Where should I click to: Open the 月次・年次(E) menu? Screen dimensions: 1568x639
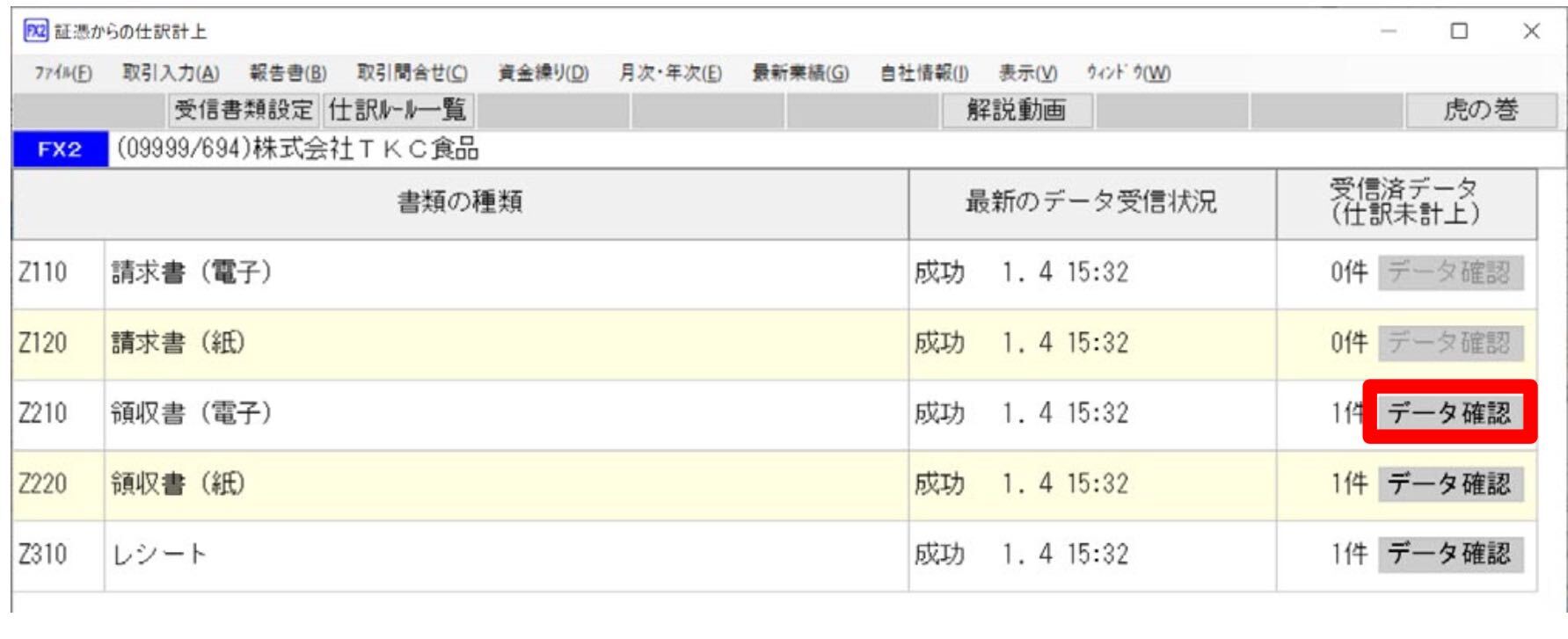(x=670, y=75)
